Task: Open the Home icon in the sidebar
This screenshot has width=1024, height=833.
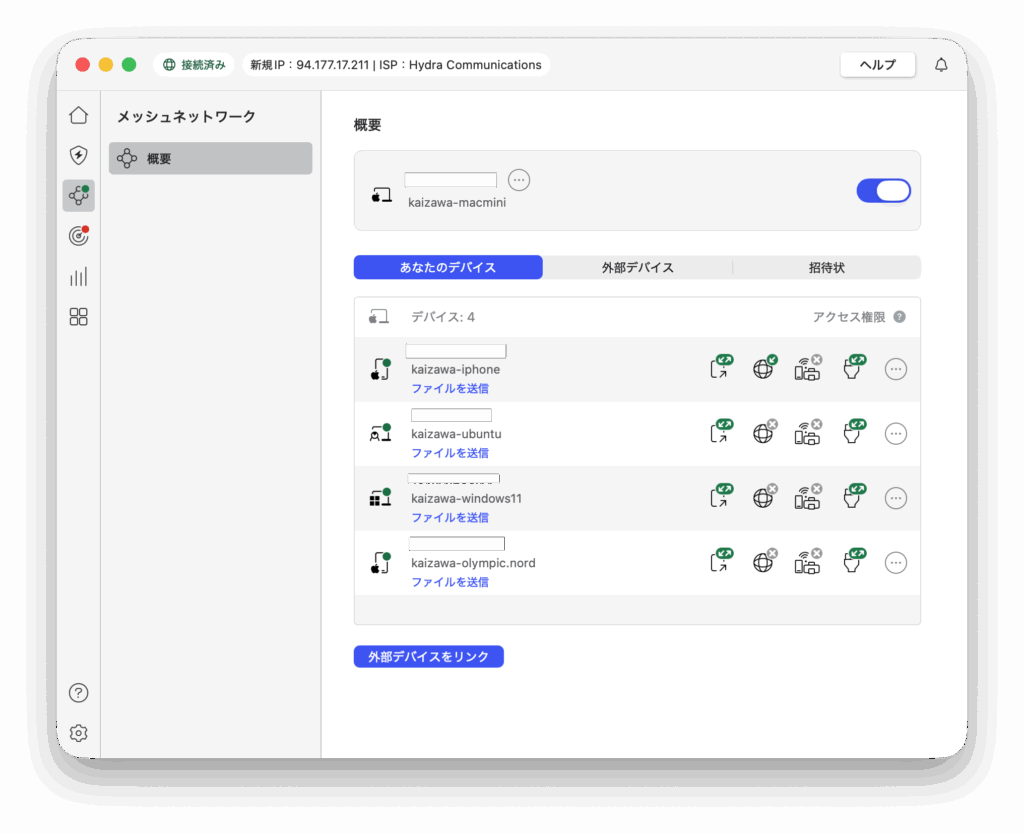Action: (x=78, y=115)
